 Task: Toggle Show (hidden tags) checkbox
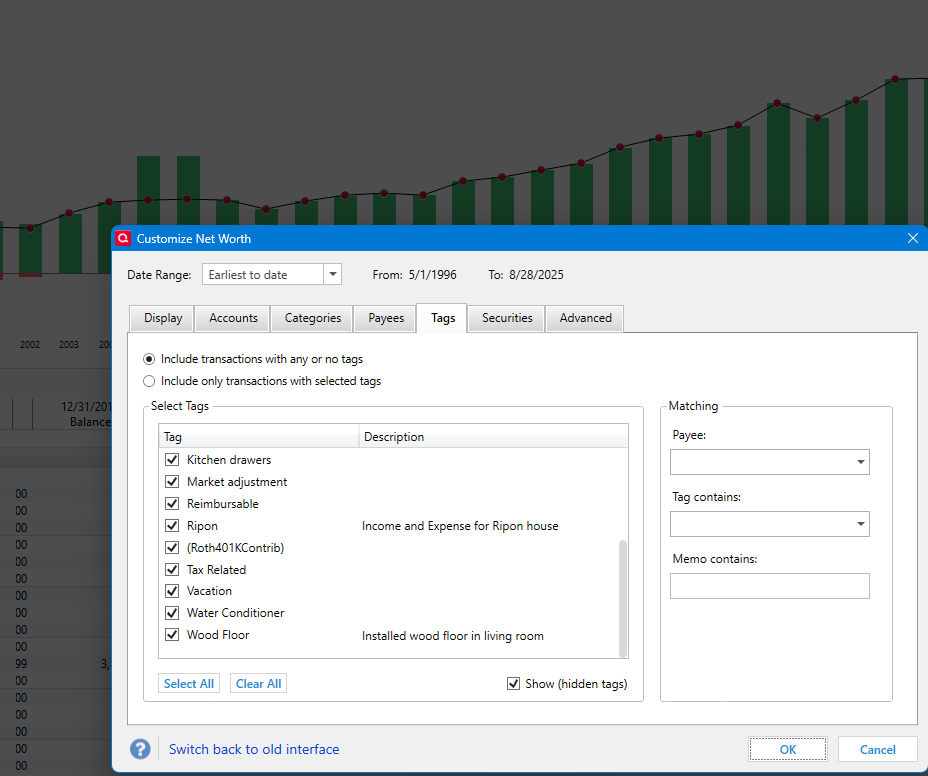pos(514,684)
